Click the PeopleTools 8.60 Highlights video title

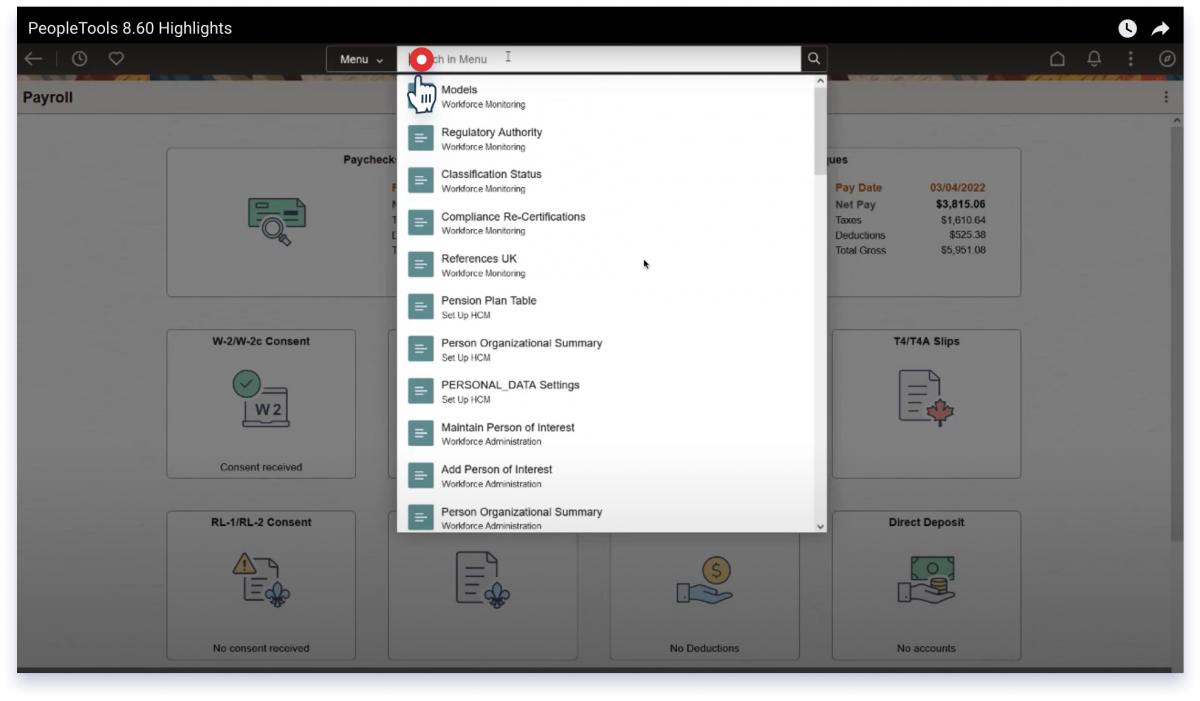tap(130, 28)
